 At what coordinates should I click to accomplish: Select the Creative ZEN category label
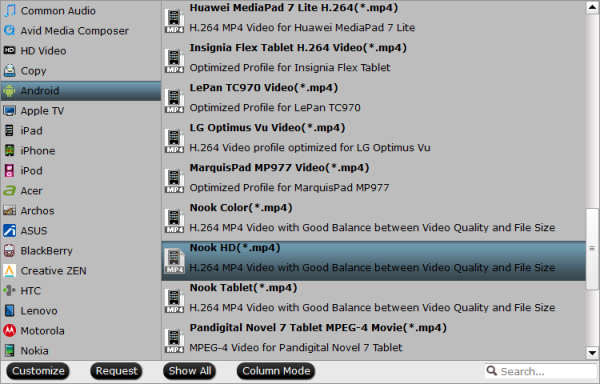[54, 270]
